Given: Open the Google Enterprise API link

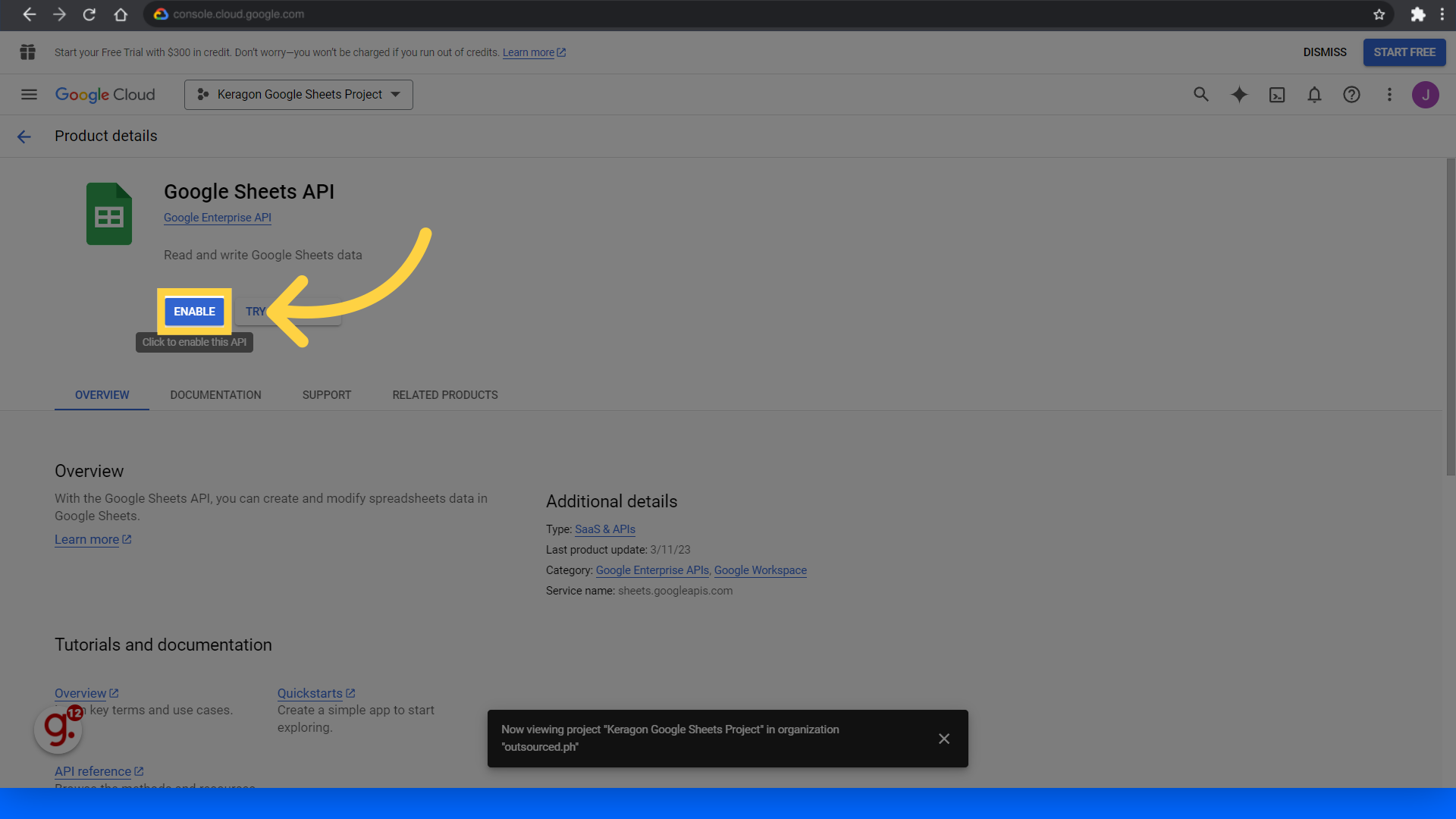Looking at the screenshot, I should 218,218.
